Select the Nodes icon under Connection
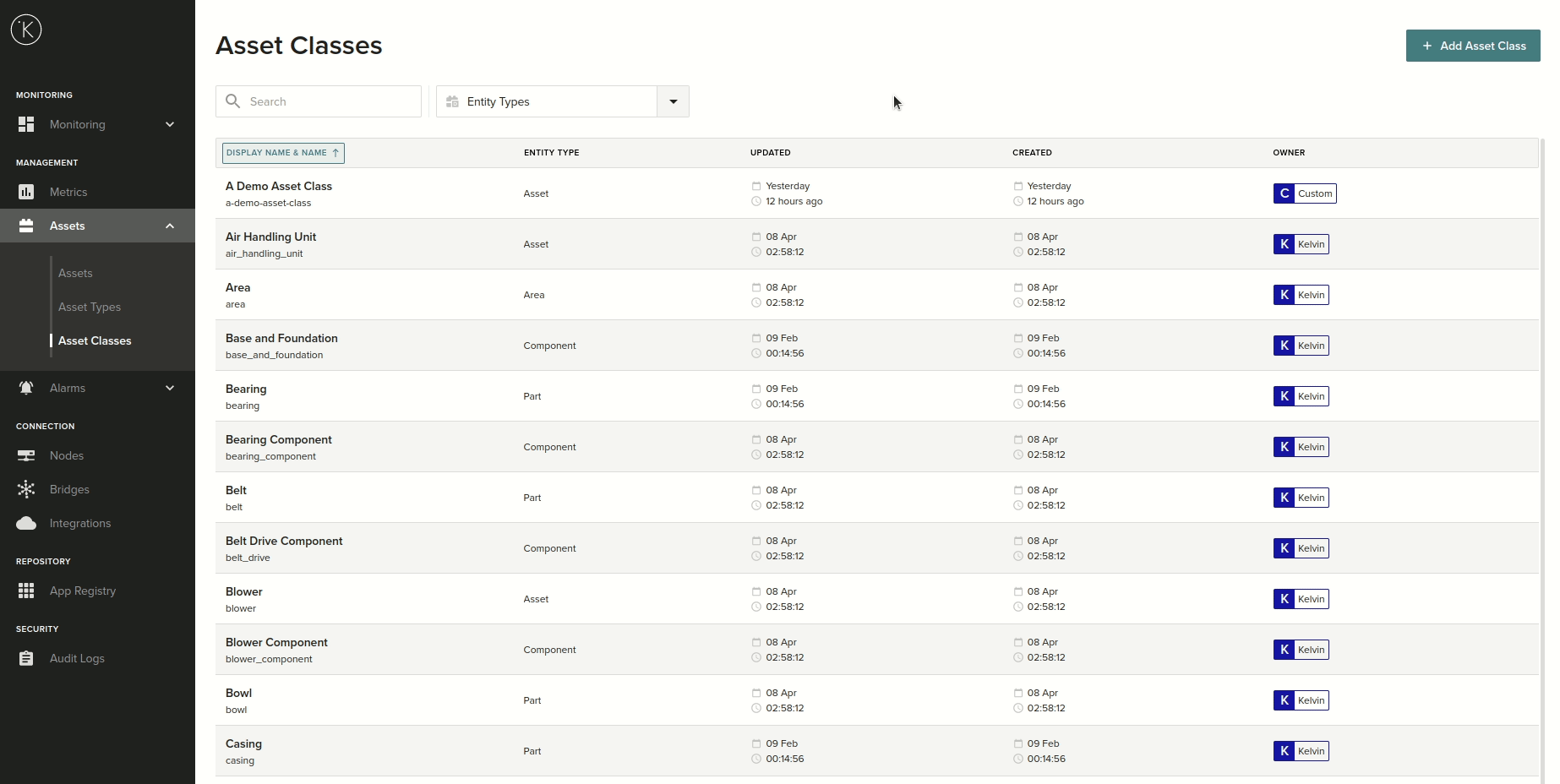The width and height of the screenshot is (1560, 784). click(26, 455)
